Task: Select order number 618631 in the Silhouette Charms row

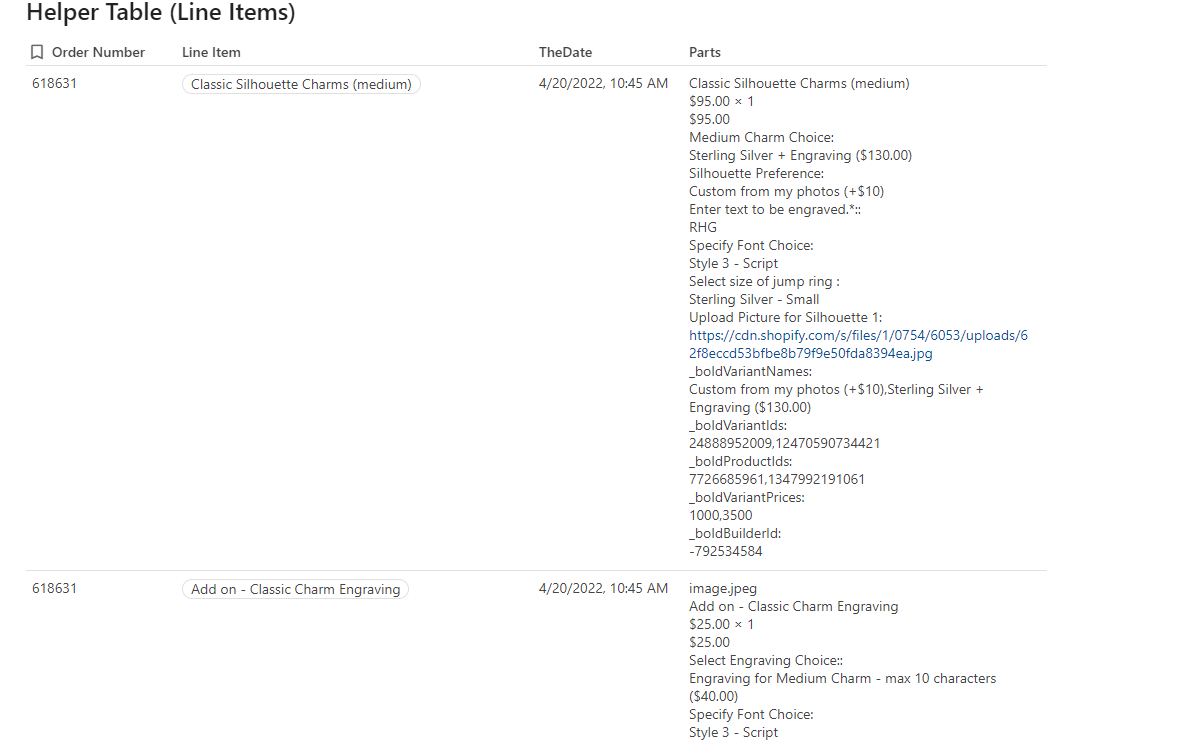Action: pyautogui.click(x=54, y=84)
